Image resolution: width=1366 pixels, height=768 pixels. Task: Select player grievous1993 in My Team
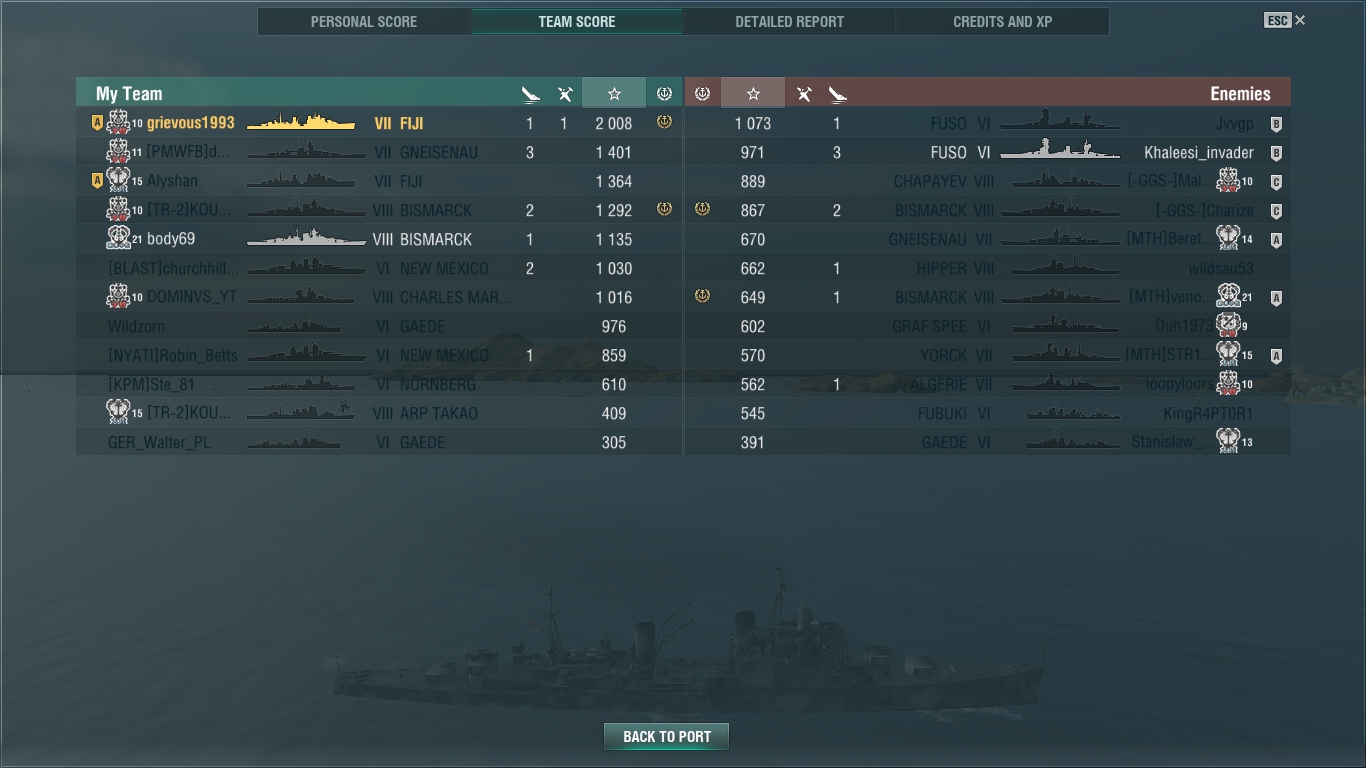[x=379, y=123]
